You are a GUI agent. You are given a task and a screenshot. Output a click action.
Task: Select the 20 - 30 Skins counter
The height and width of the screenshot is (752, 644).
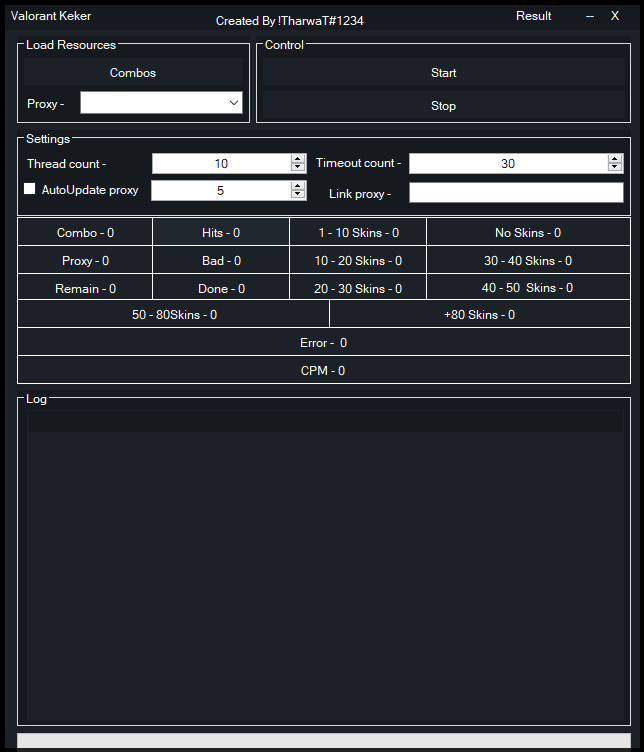[358, 288]
